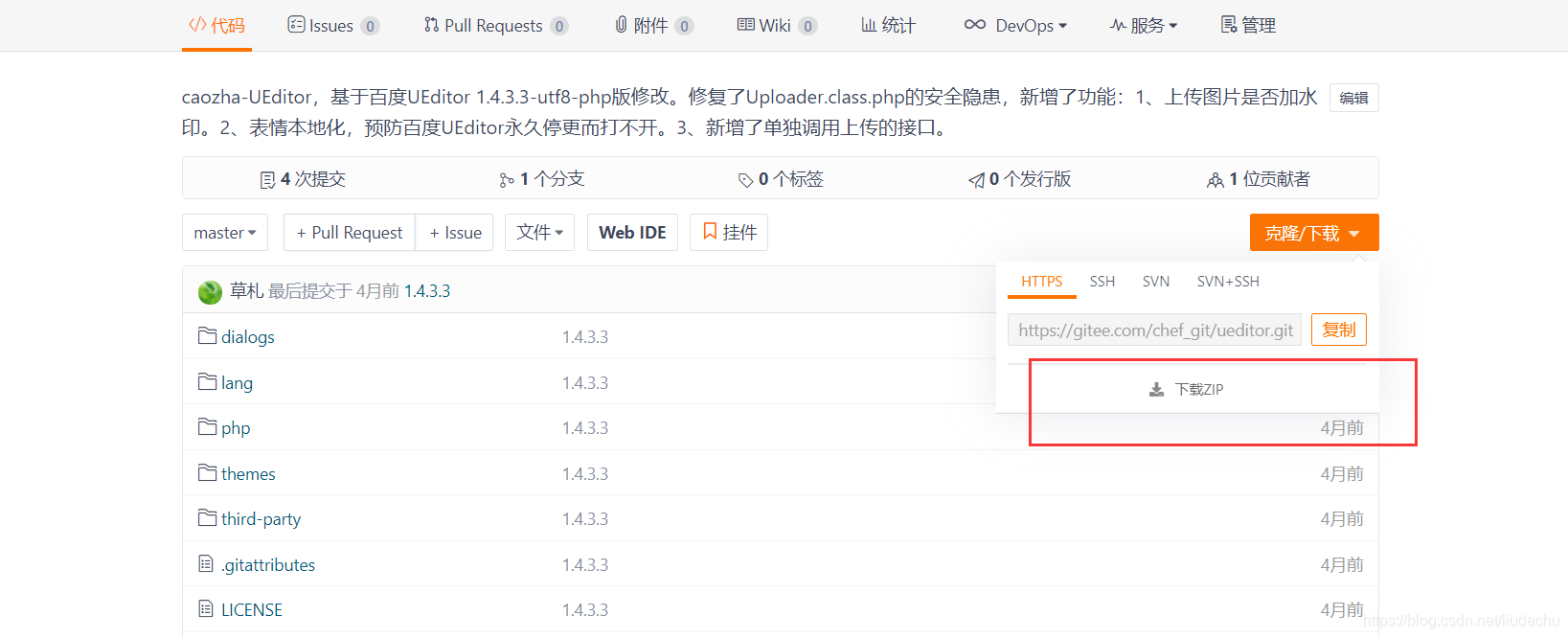1568x638 pixels.
Task: Click the code brackets icon on 代码 tab
Action: tap(197, 24)
